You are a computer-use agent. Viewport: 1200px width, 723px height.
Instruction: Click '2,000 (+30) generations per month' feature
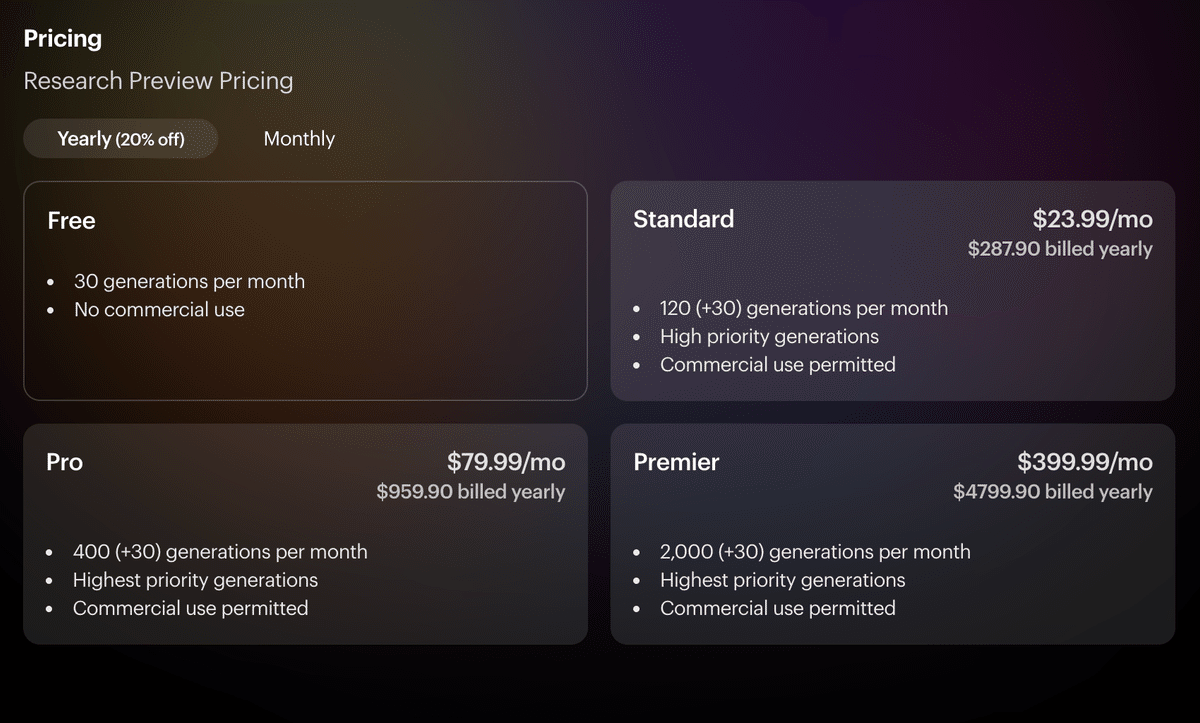(x=815, y=552)
